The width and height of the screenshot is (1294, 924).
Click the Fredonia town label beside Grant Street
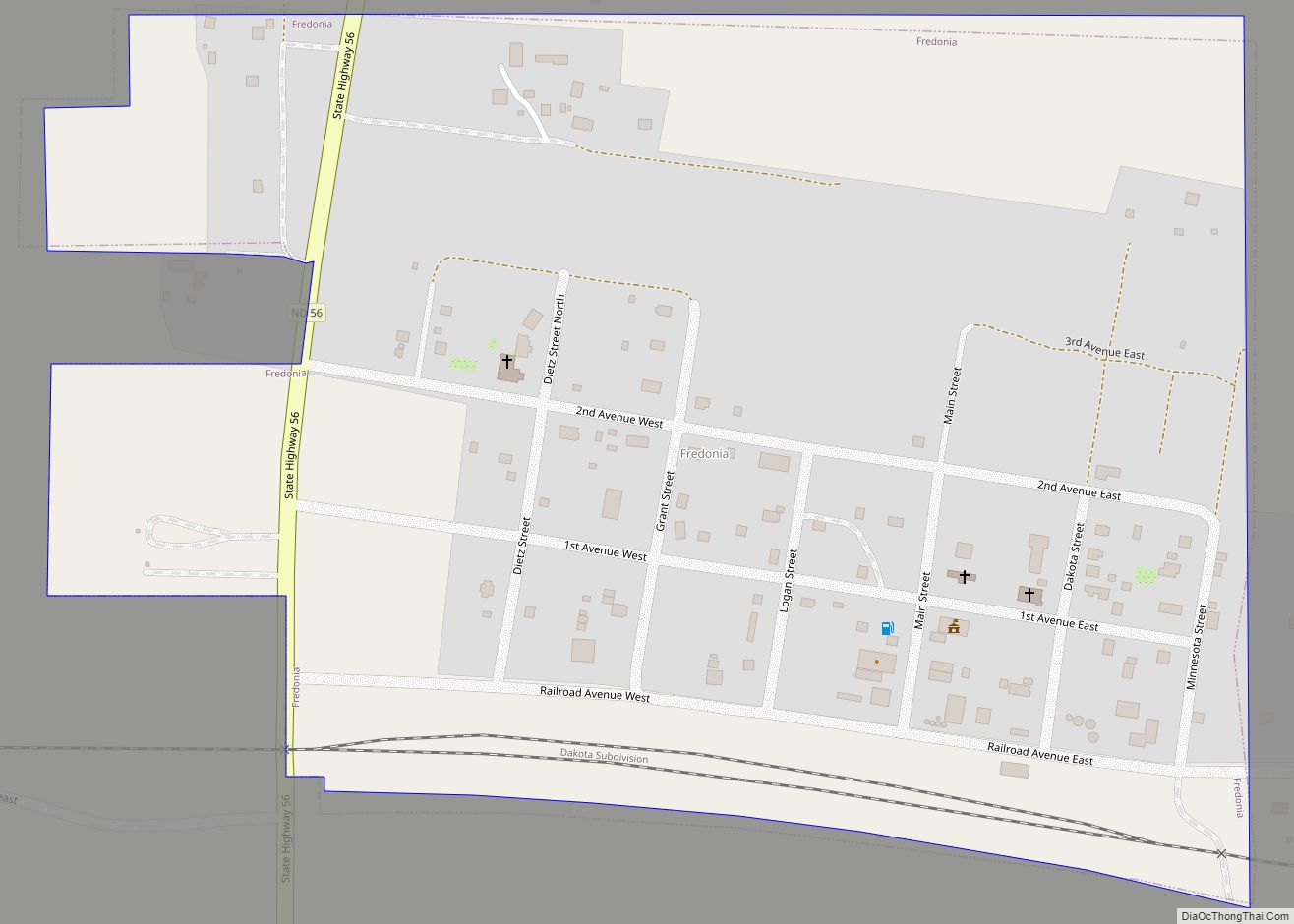click(x=705, y=454)
